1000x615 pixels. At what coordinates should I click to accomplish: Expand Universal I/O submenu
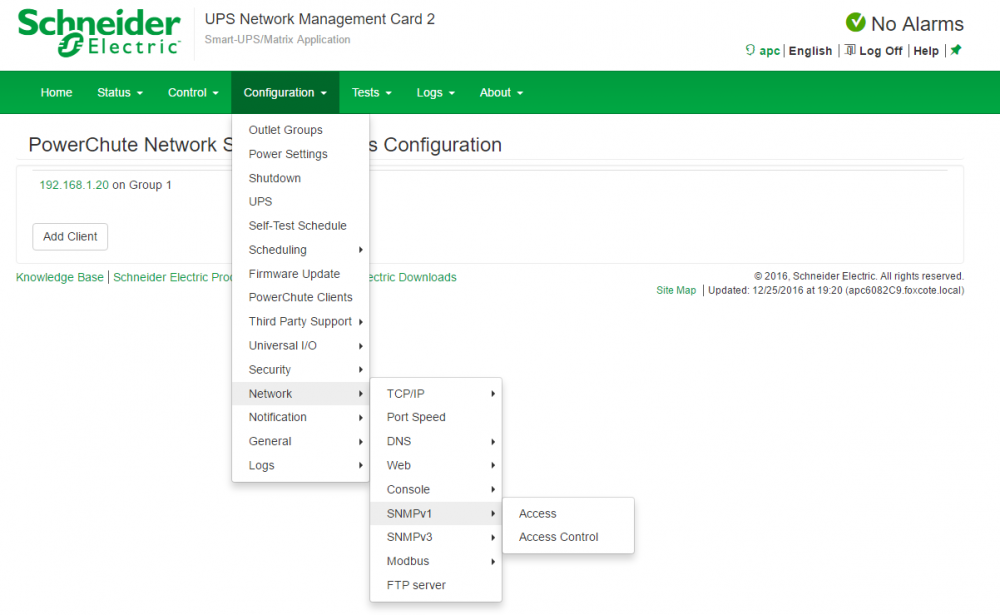coord(300,346)
